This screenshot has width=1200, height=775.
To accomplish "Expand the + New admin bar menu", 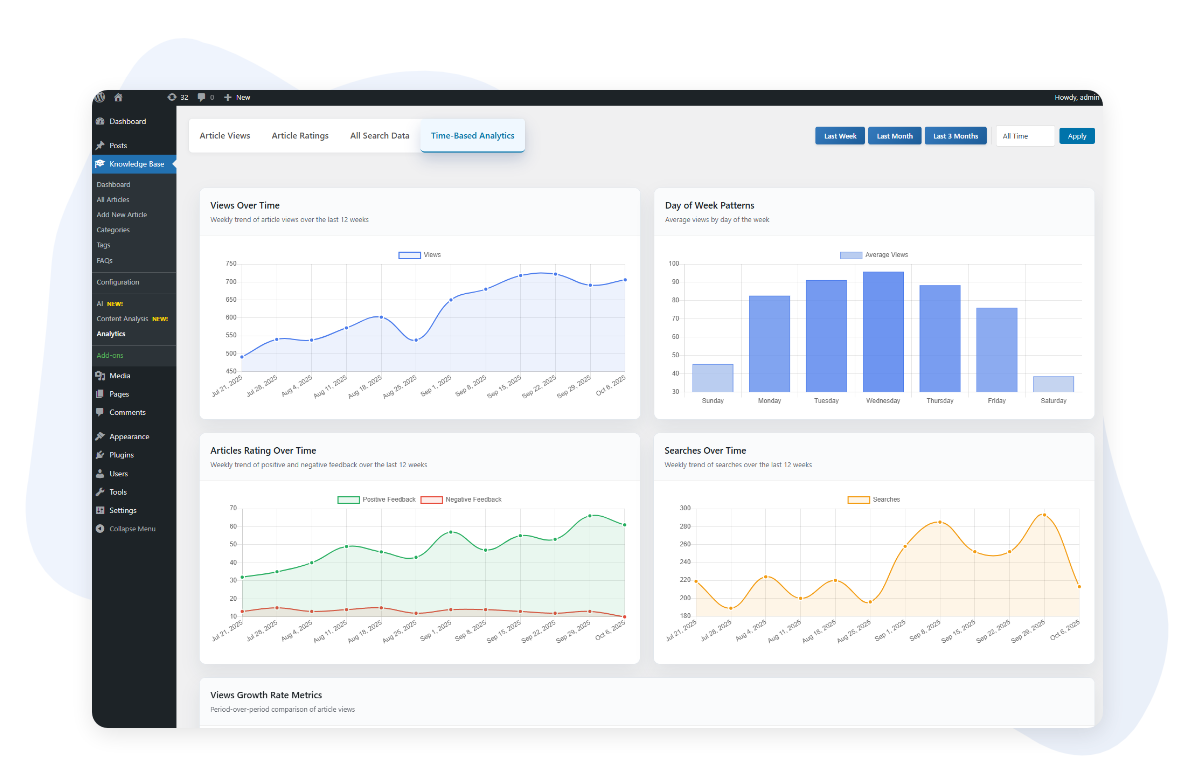I will [237, 97].
